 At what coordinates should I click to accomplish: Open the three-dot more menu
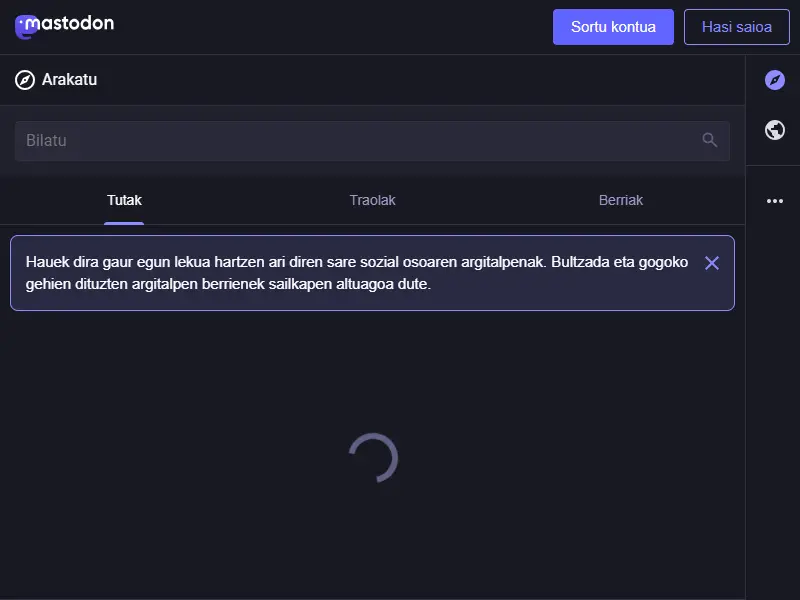(774, 201)
